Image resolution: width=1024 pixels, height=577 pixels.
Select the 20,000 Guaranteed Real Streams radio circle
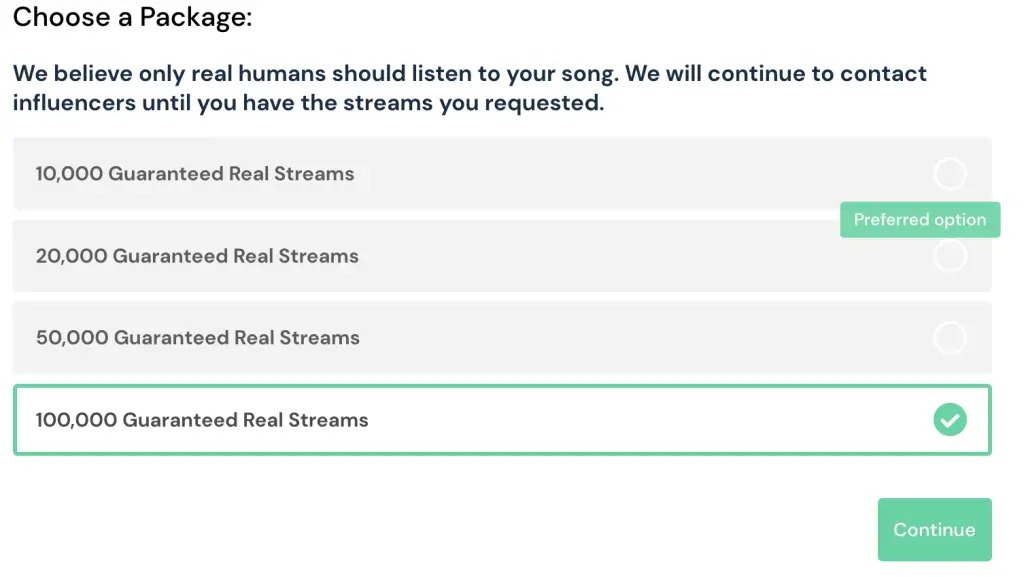(x=950, y=256)
